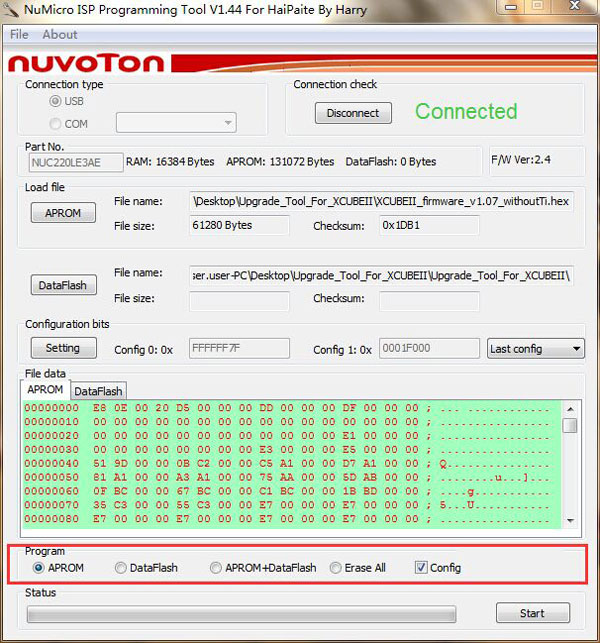Viewport: 600px width, 643px height.
Task: Open configuration bits Setting button
Action: click(x=64, y=348)
